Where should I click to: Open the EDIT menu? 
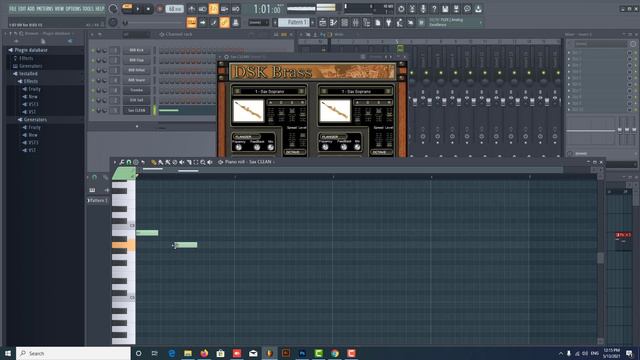coord(23,9)
